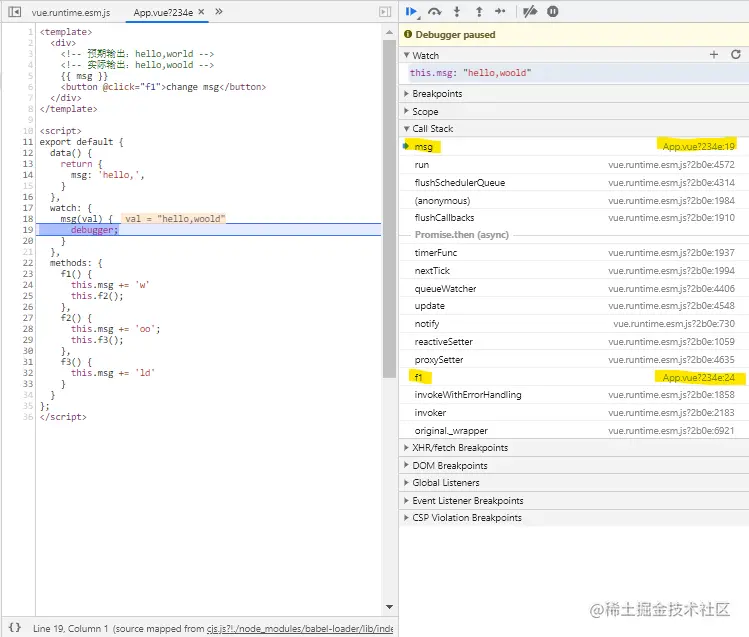Select timerFunc call stack frame
749x637 pixels.
[574, 253]
